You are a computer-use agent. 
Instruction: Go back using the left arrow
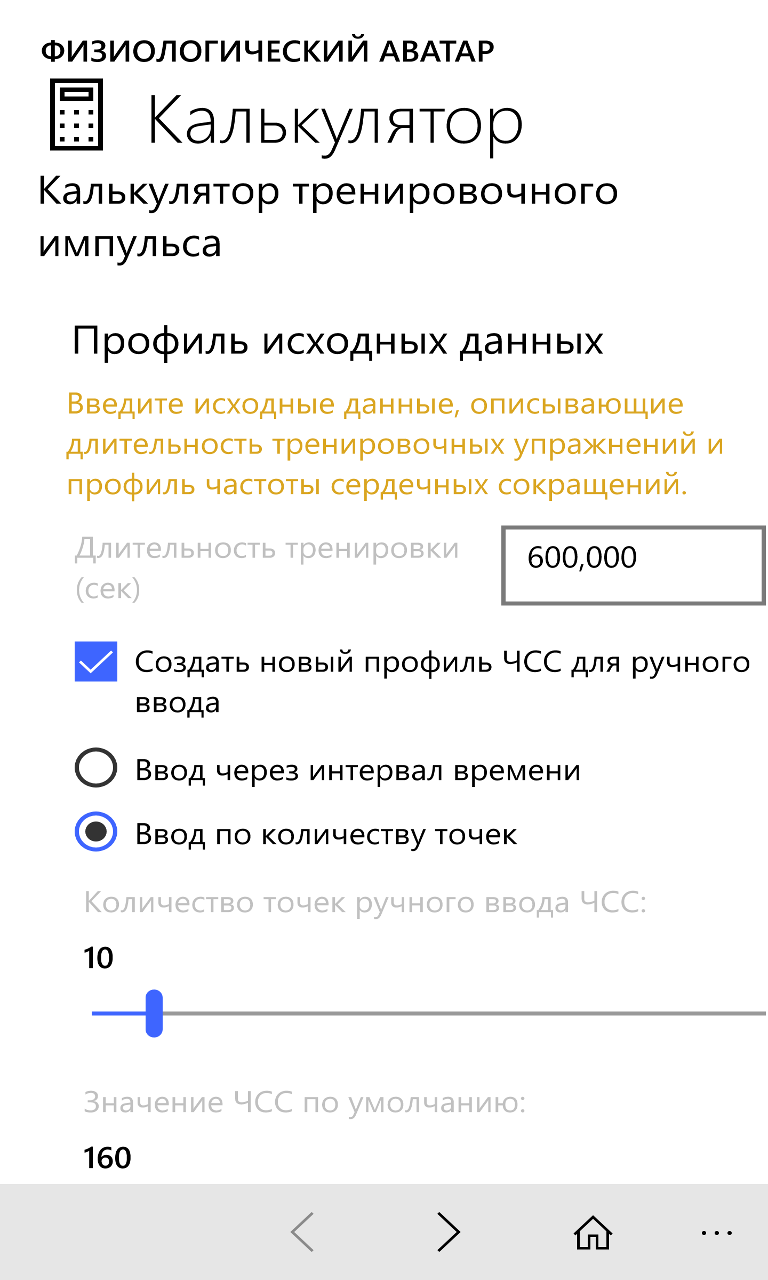pos(303,1232)
